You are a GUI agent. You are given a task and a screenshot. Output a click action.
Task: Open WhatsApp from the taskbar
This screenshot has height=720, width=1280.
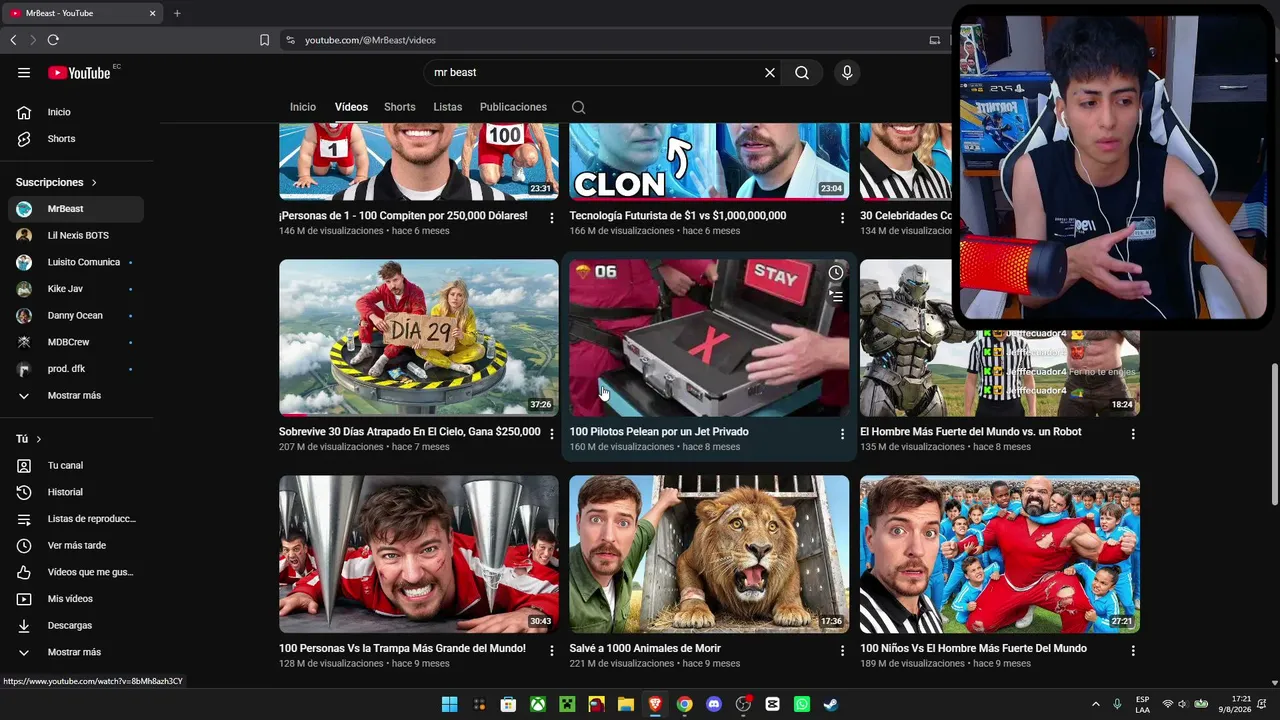coord(801,704)
